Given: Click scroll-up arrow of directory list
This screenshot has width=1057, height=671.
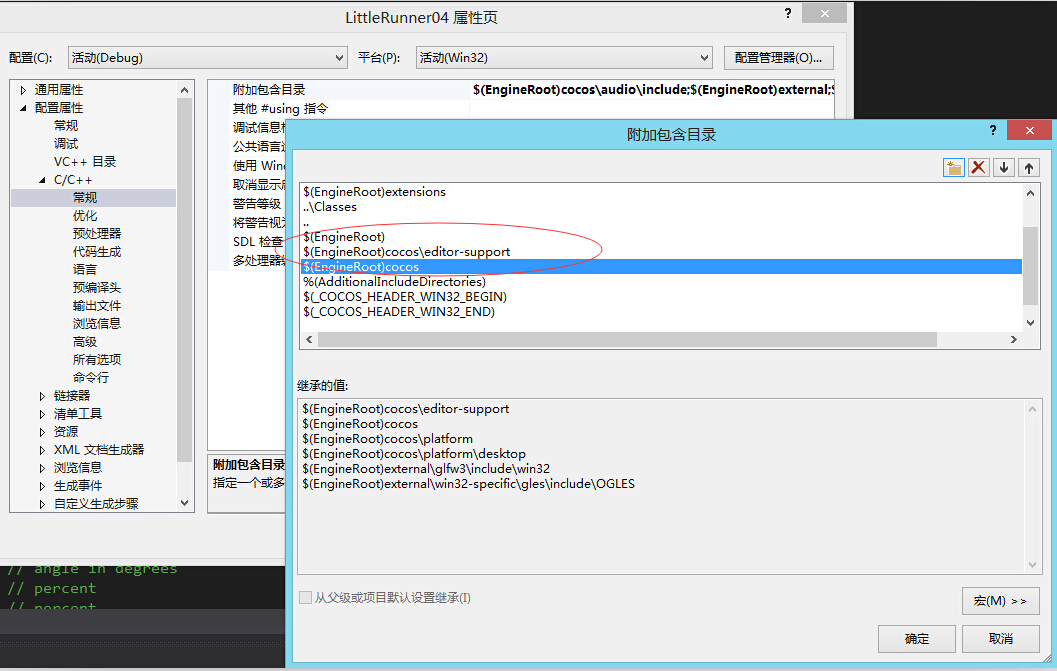Looking at the screenshot, I should [1030, 194].
